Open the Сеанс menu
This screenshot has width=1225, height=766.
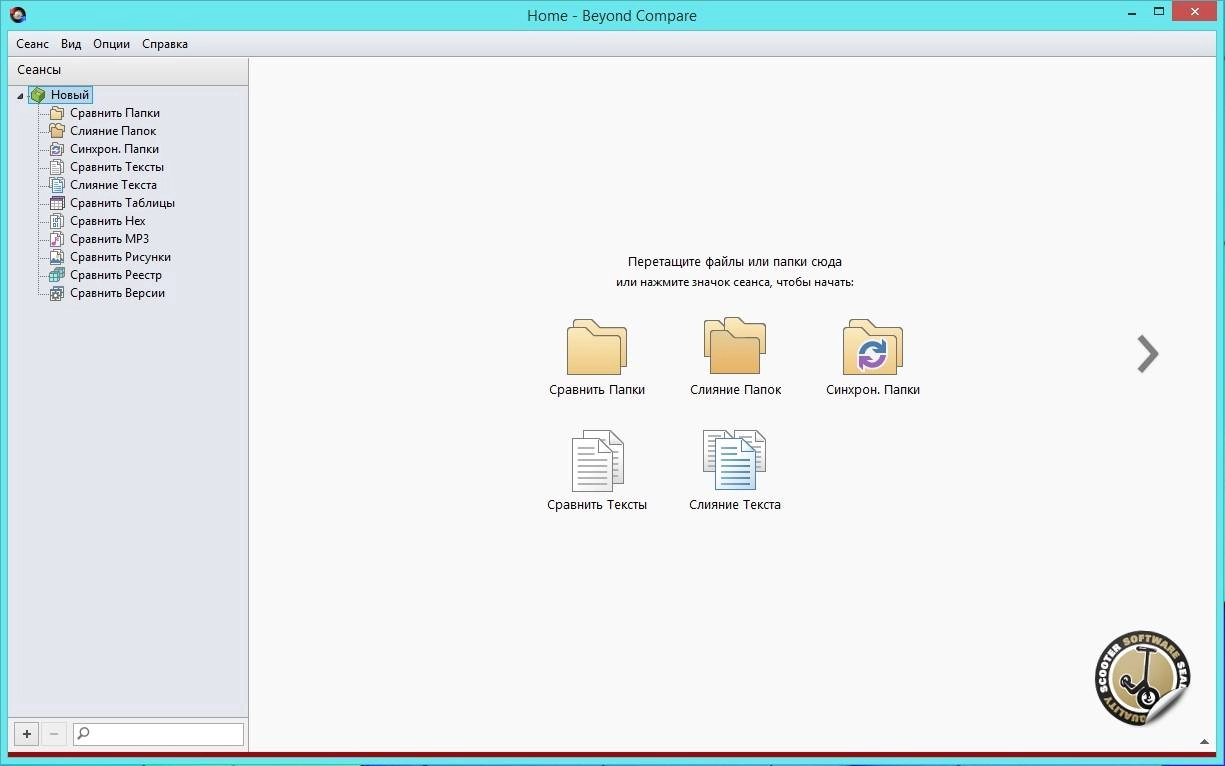click(x=32, y=44)
